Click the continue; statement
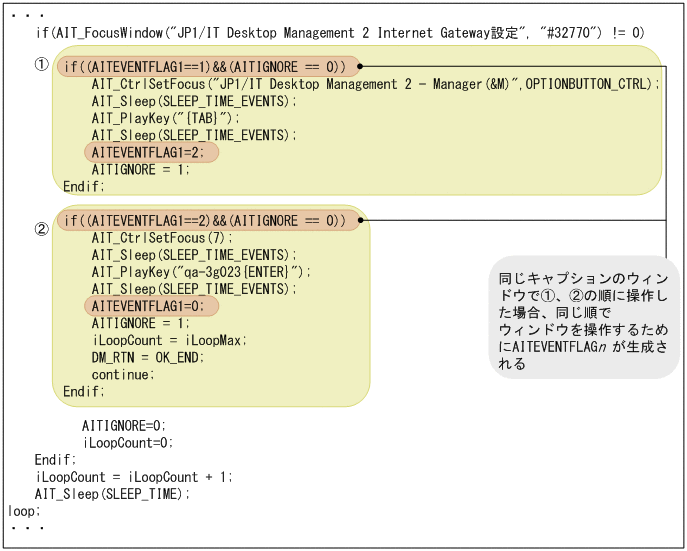The width and height of the screenshot is (687, 551). tap(123, 374)
